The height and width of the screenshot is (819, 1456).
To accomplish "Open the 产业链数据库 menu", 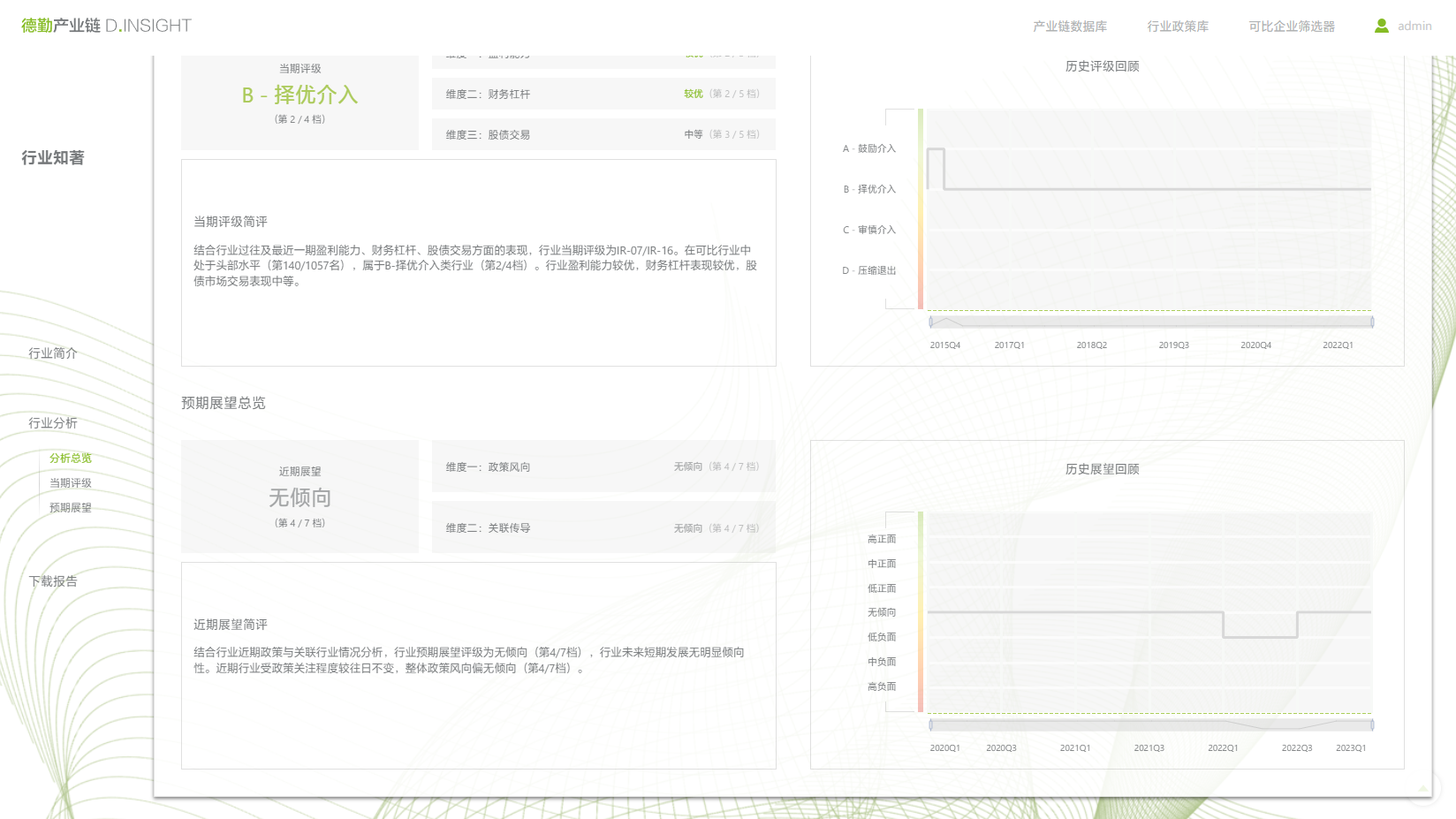I will [x=1070, y=27].
